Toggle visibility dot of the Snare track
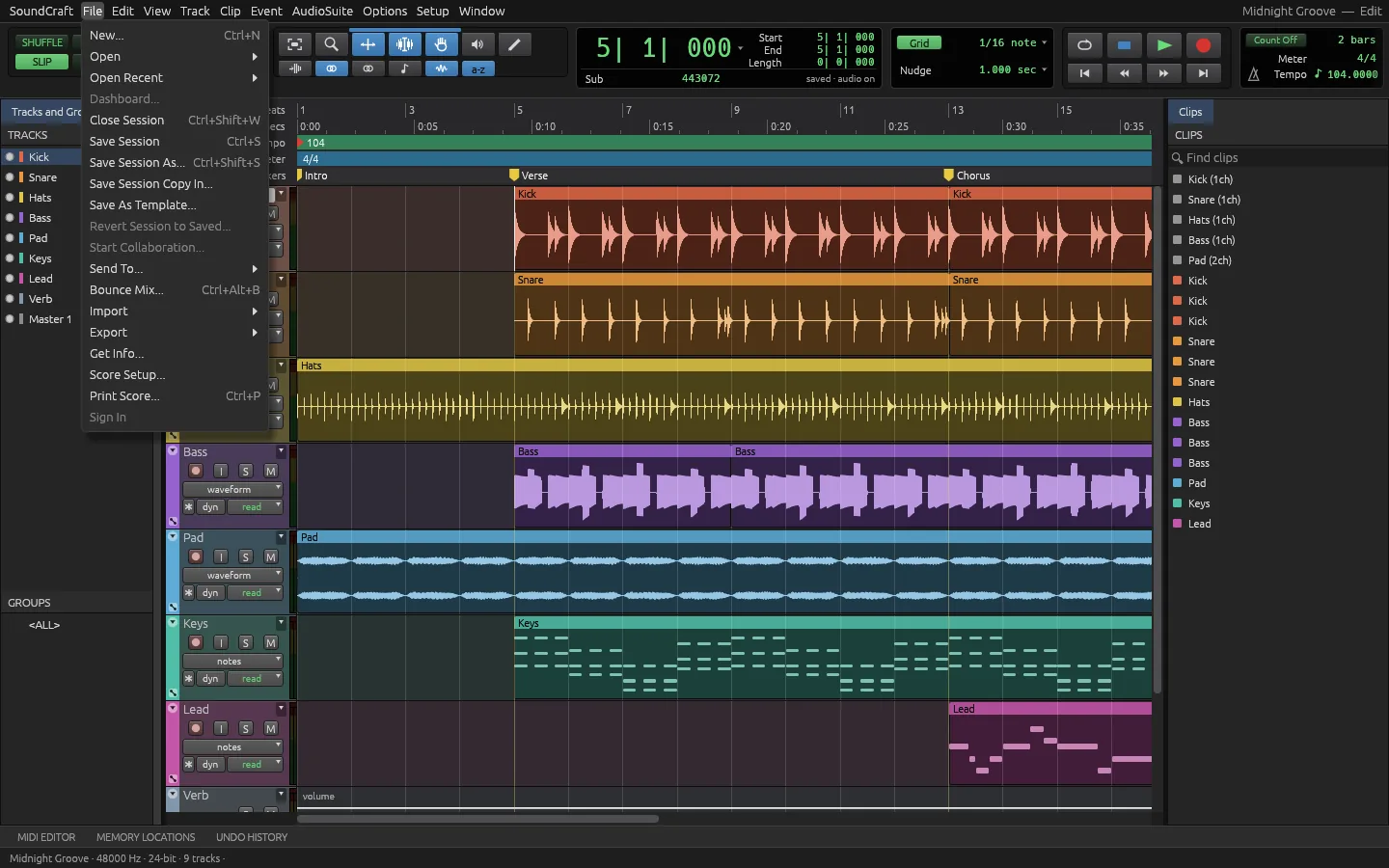Viewport: 1389px width, 868px height. pyautogui.click(x=10, y=177)
